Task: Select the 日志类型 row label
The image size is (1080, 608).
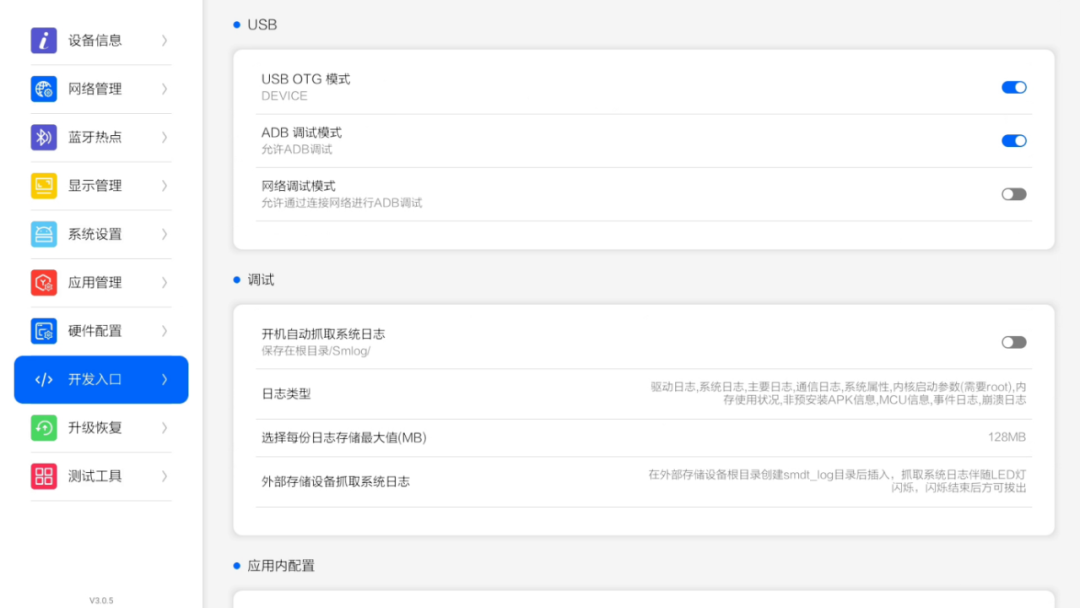Action: (286, 394)
